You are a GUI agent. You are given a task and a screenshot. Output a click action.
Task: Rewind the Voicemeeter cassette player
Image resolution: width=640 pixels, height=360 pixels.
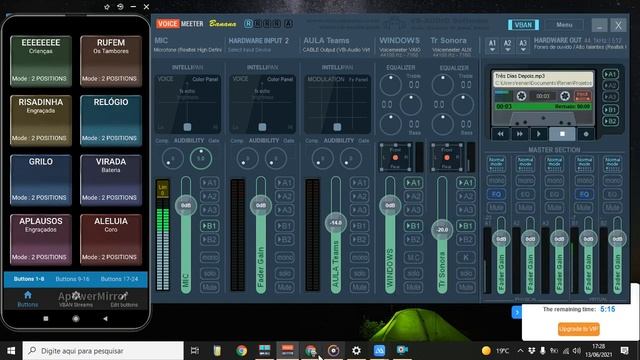pyautogui.click(x=500, y=133)
